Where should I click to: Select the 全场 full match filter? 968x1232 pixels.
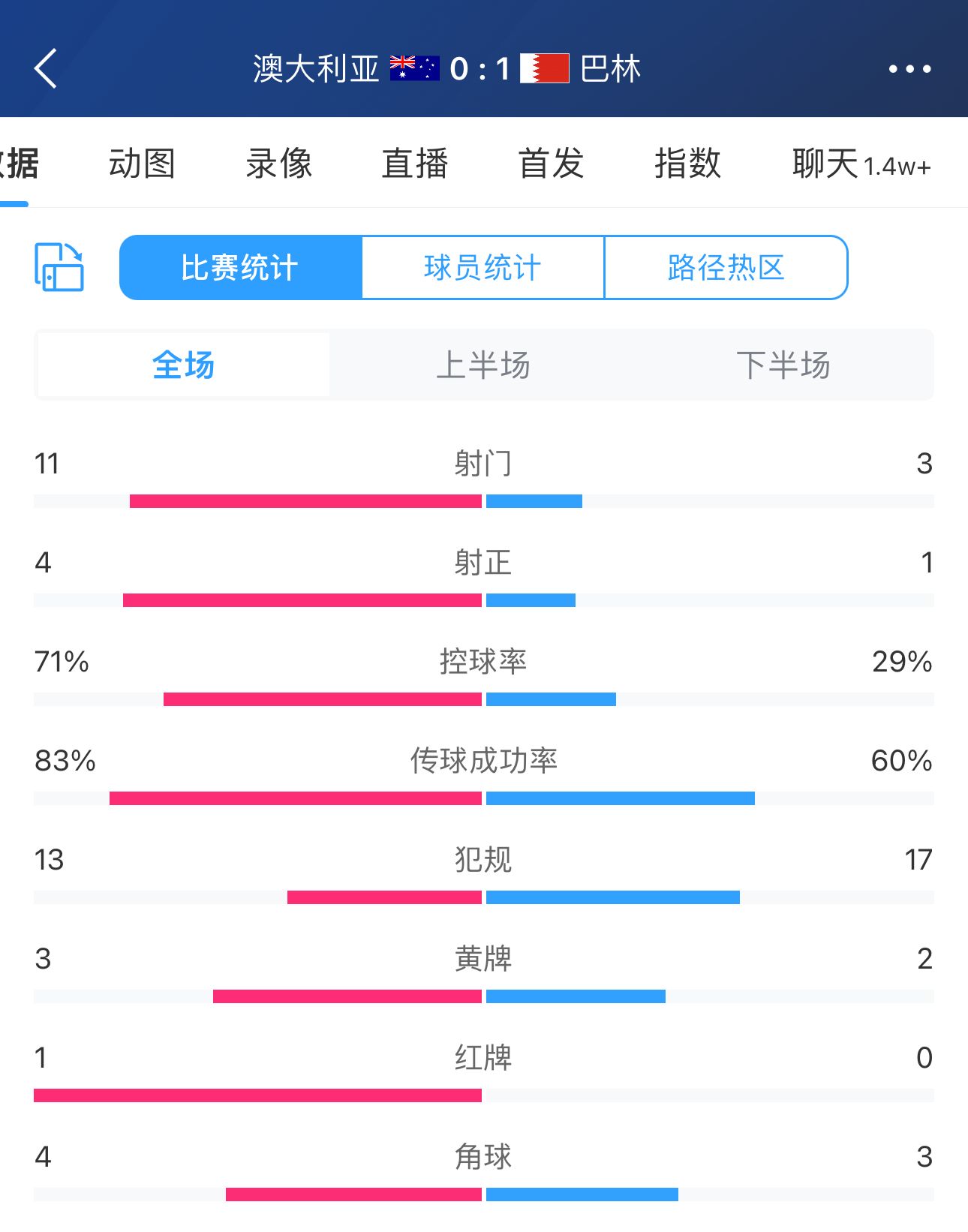point(183,365)
